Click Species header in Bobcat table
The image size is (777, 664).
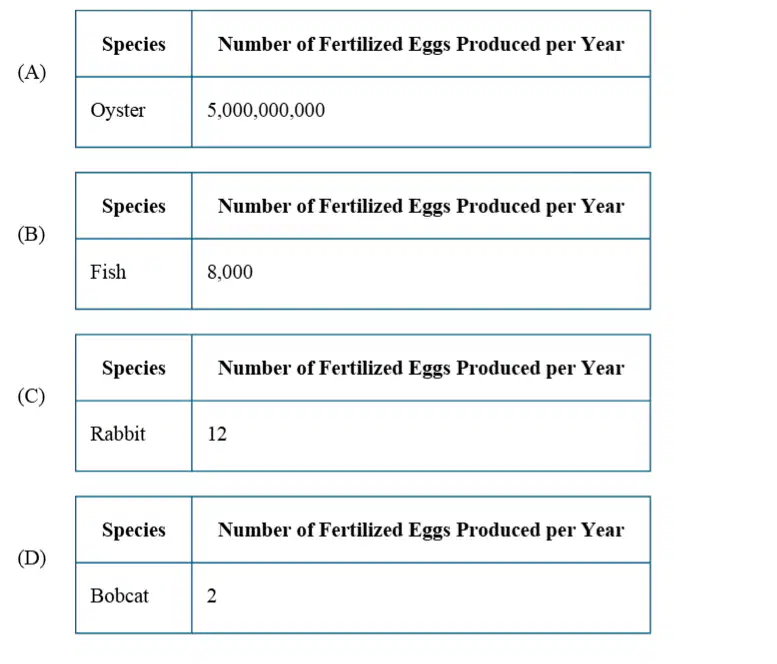[x=134, y=530]
